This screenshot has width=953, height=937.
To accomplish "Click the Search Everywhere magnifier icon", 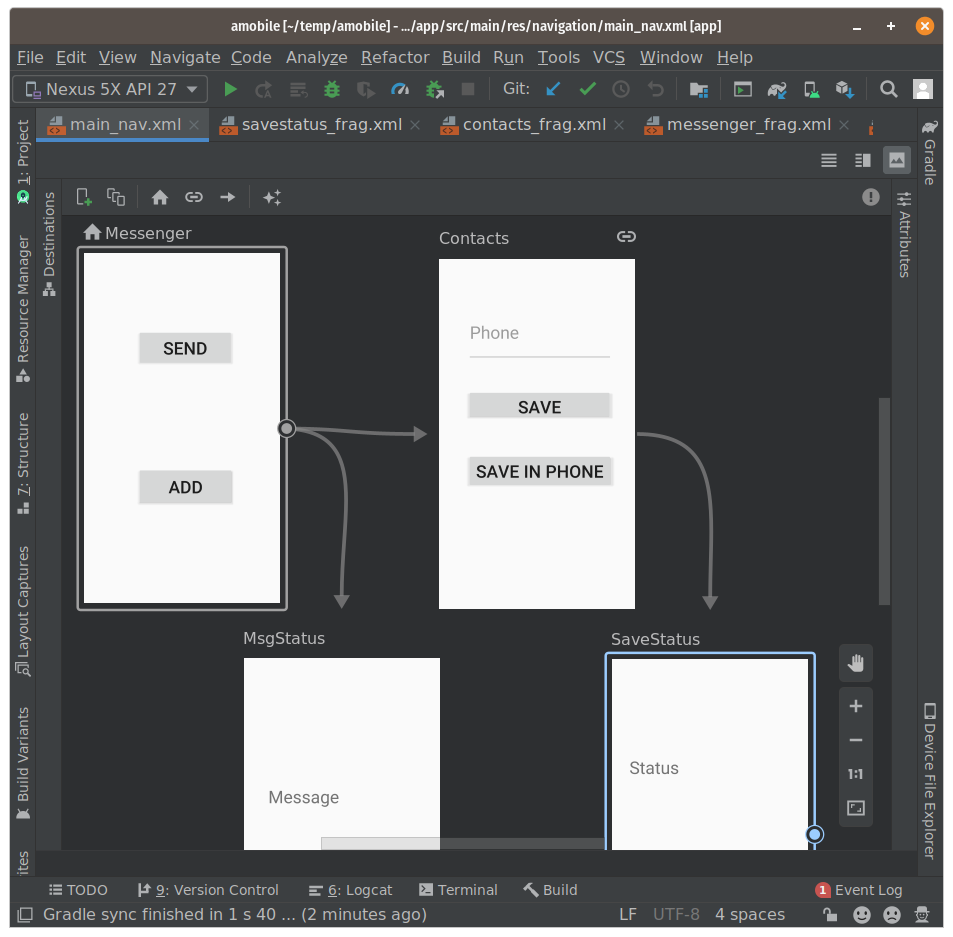I will coord(888,89).
